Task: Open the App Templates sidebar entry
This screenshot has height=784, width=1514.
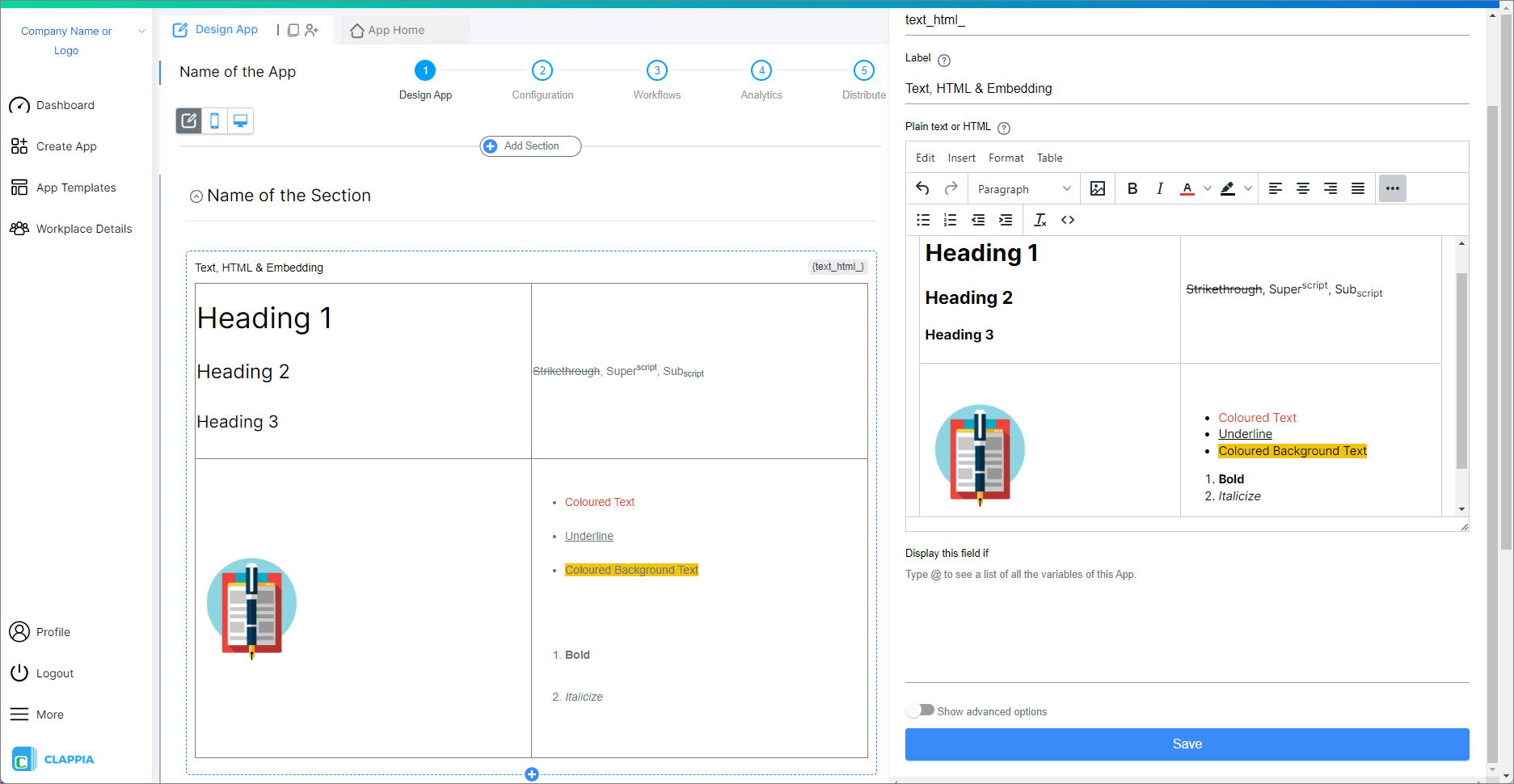Action: (x=76, y=187)
